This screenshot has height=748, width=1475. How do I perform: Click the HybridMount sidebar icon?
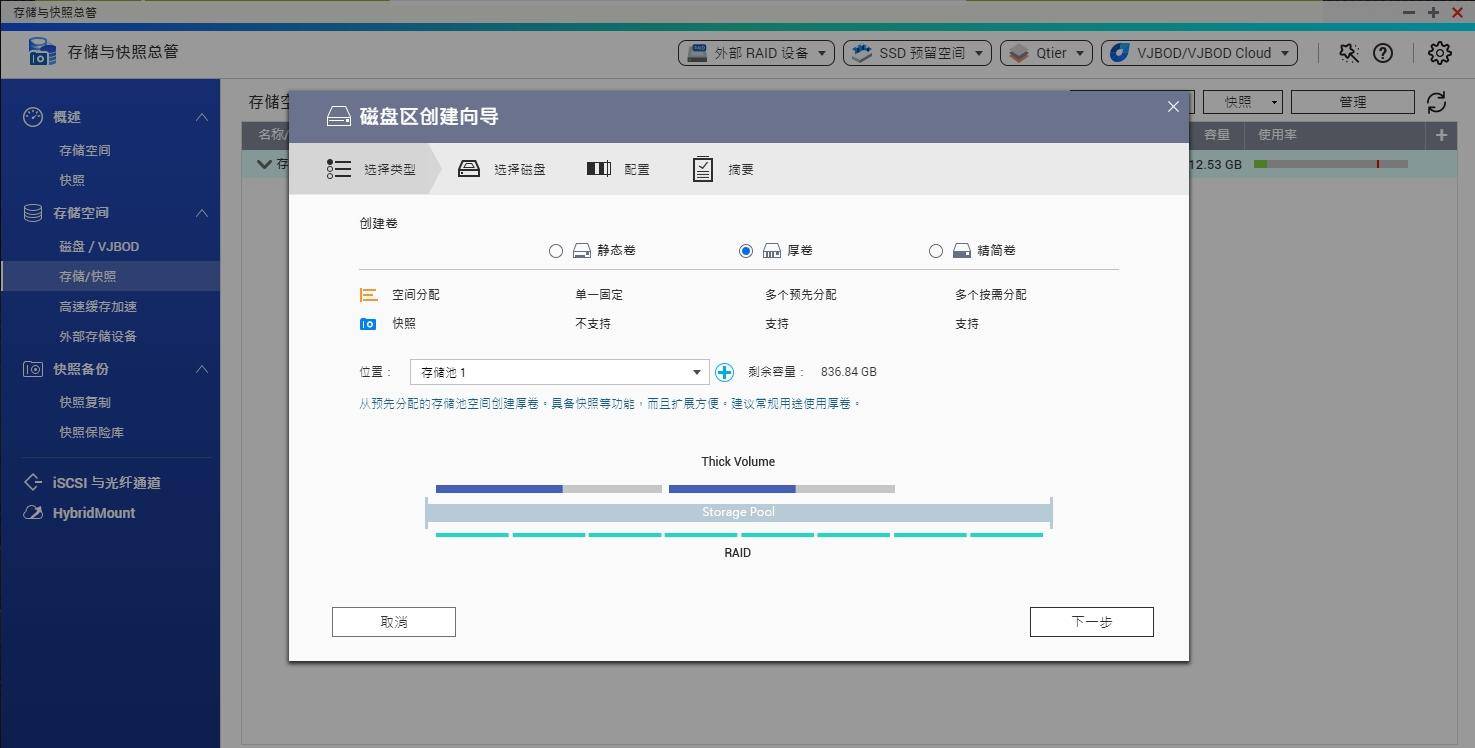click(x=35, y=512)
